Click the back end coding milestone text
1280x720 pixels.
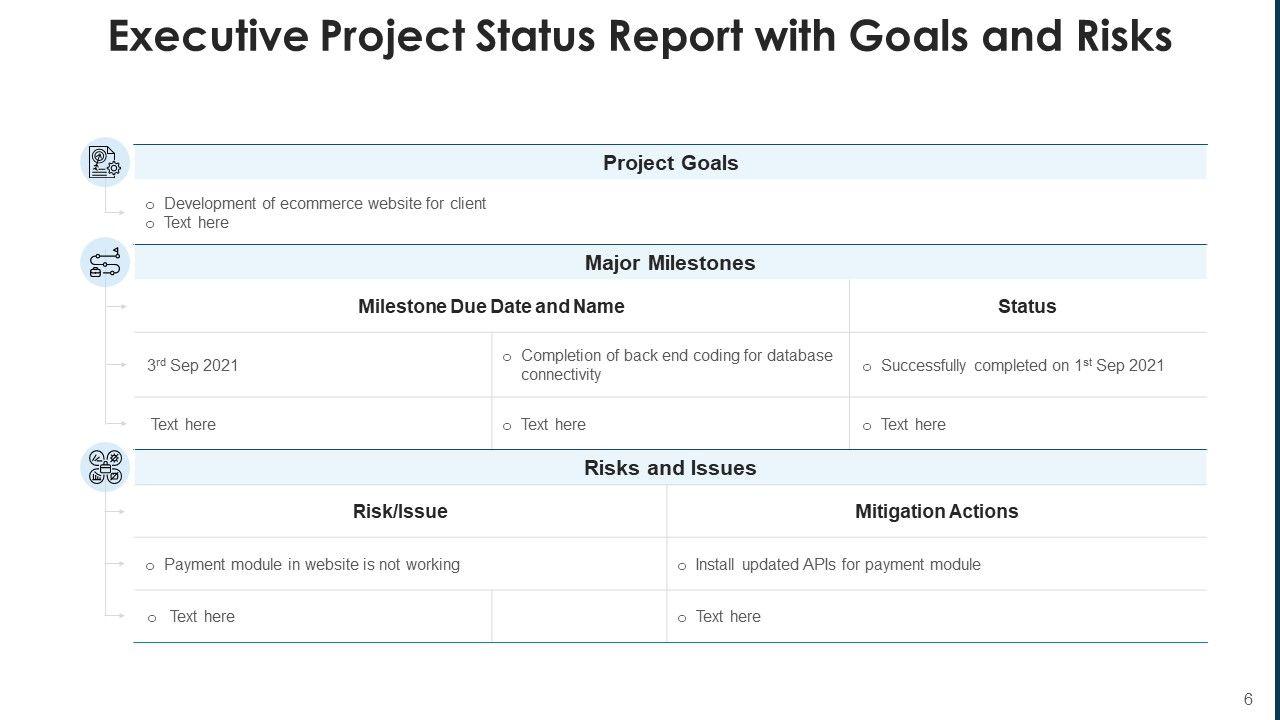676,365
